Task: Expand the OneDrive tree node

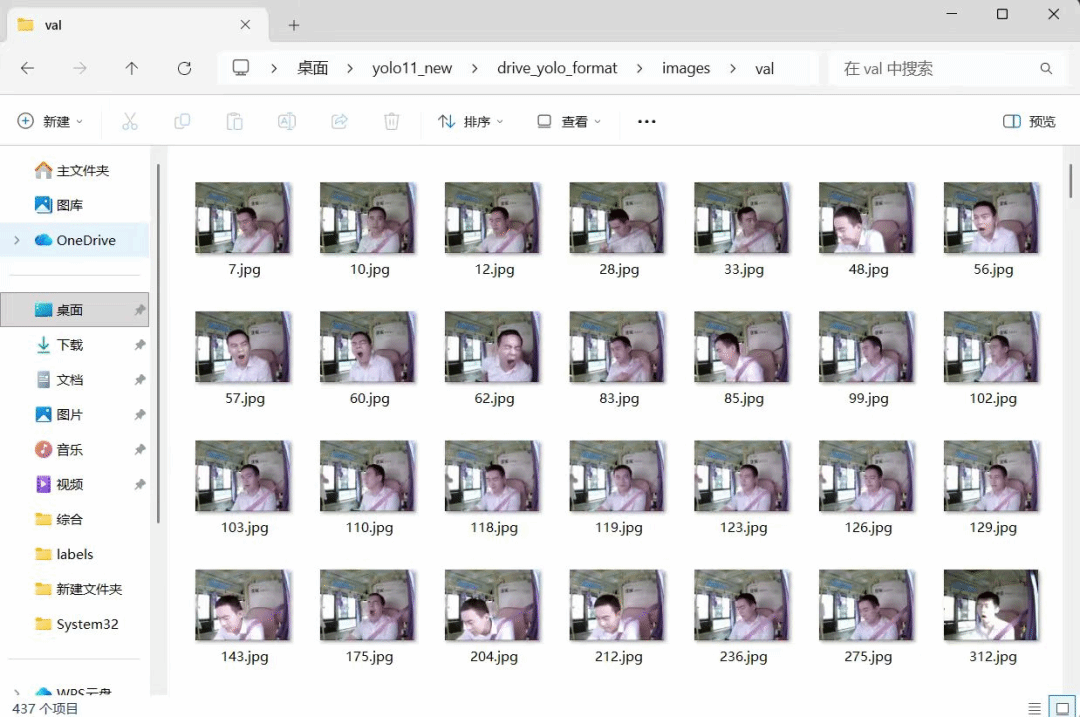Action: (17, 240)
